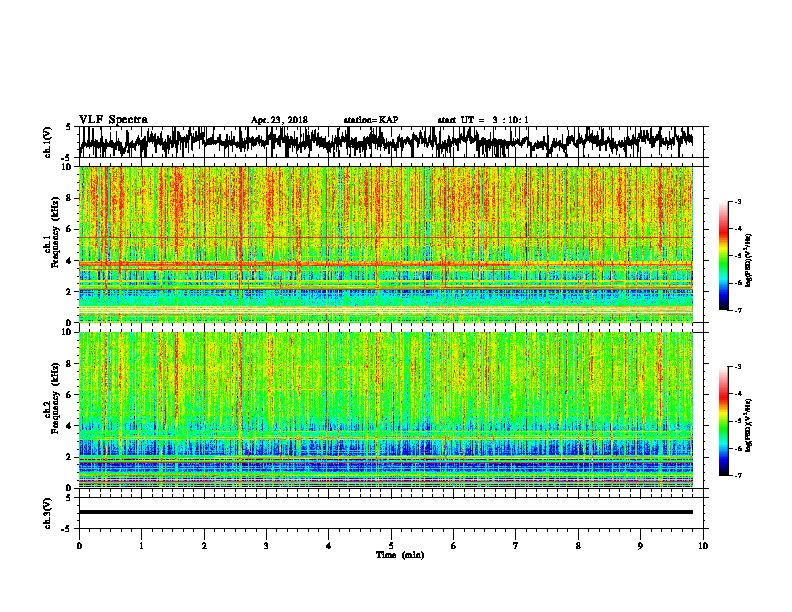Click time axis tick label 9
Viewport: 792px width, 612px height.
coord(640,546)
